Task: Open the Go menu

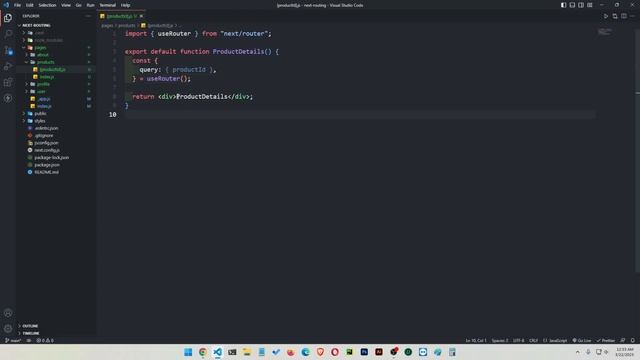Action: pyautogui.click(x=78, y=5)
